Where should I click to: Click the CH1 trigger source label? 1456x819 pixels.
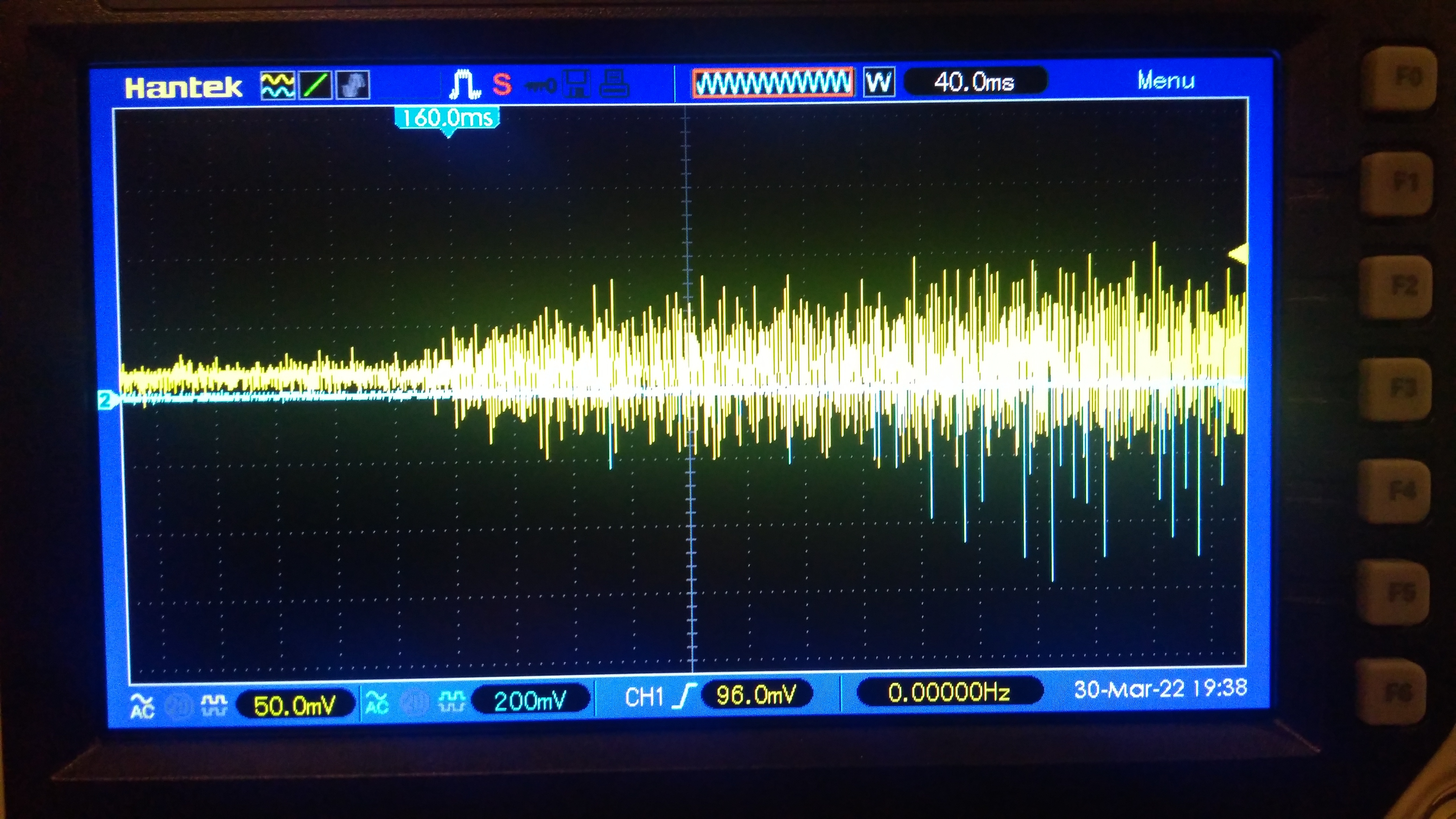tap(645, 697)
